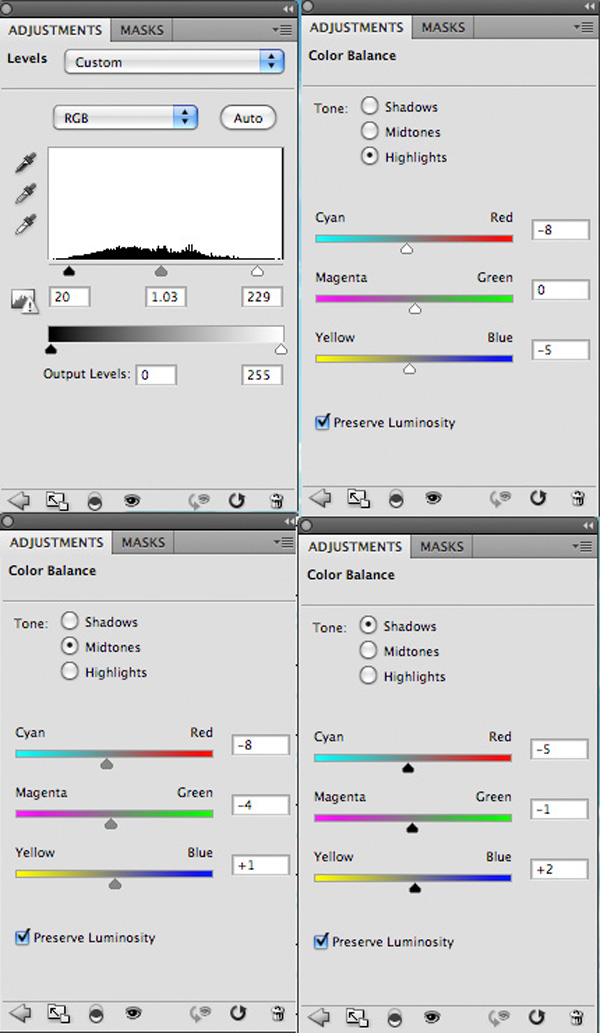Toggle visibility eye in Midtones Color Balance panel
600x1033 pixels.
(132, 1013)
